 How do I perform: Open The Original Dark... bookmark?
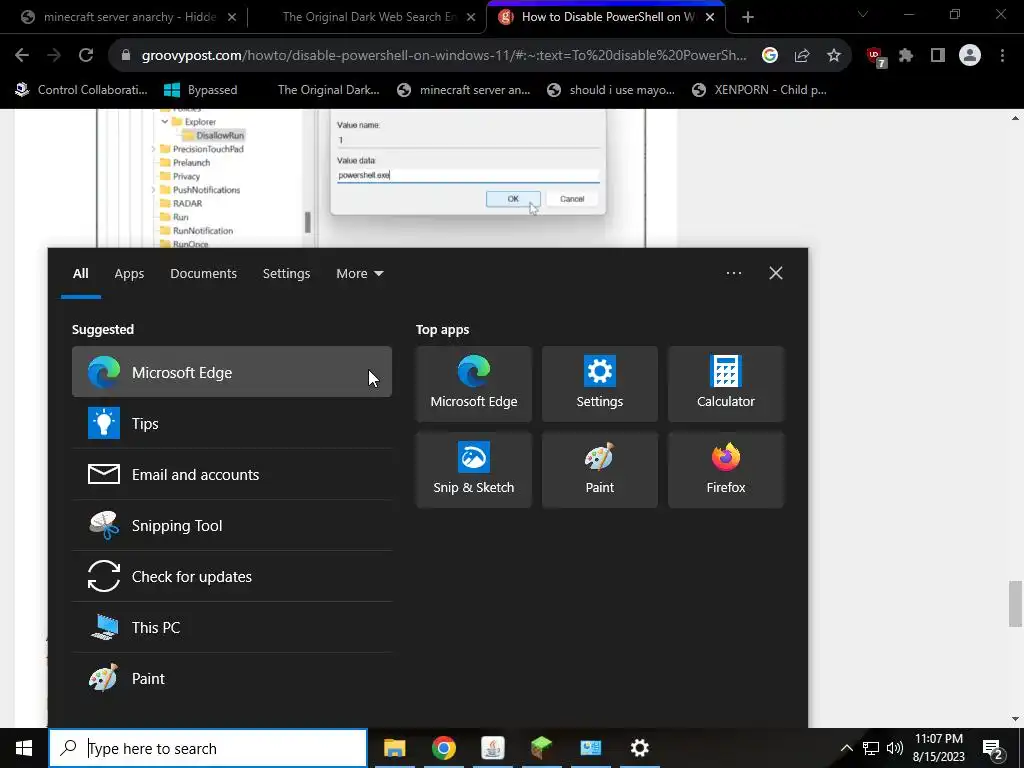point(328,90)
